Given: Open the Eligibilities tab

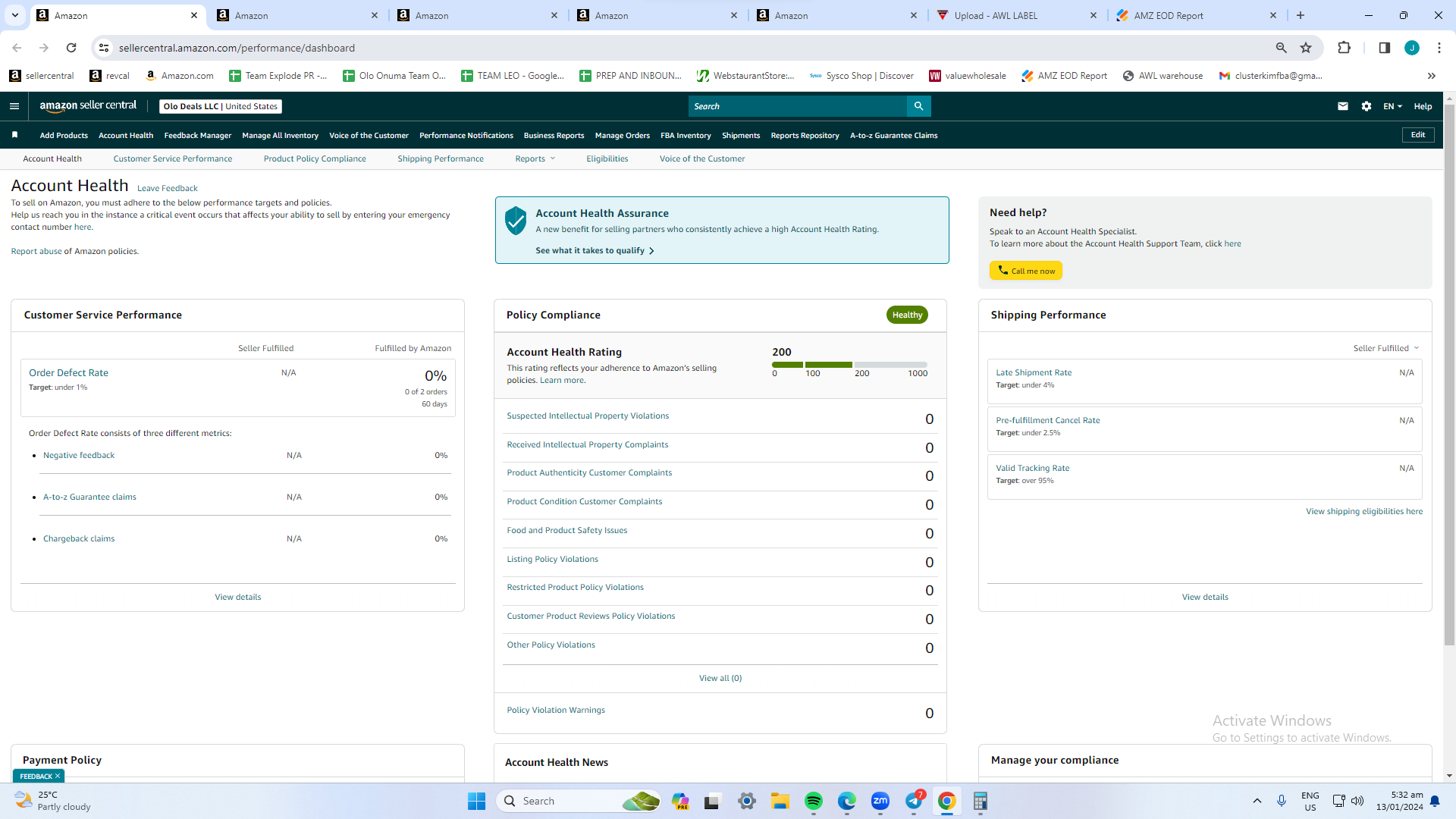Looking at the screenshot, I should (x=607, y=158).
